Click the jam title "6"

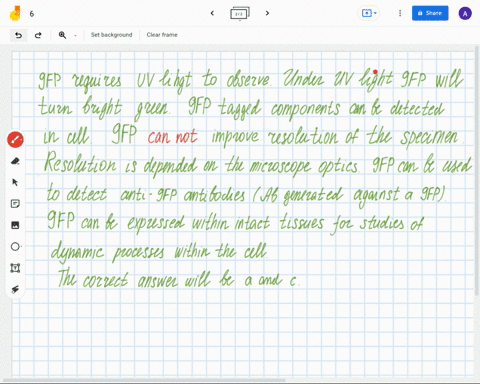pos(32,14)
